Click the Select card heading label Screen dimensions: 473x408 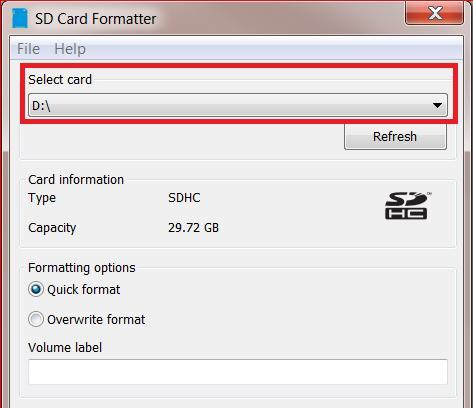coord(60,80)
